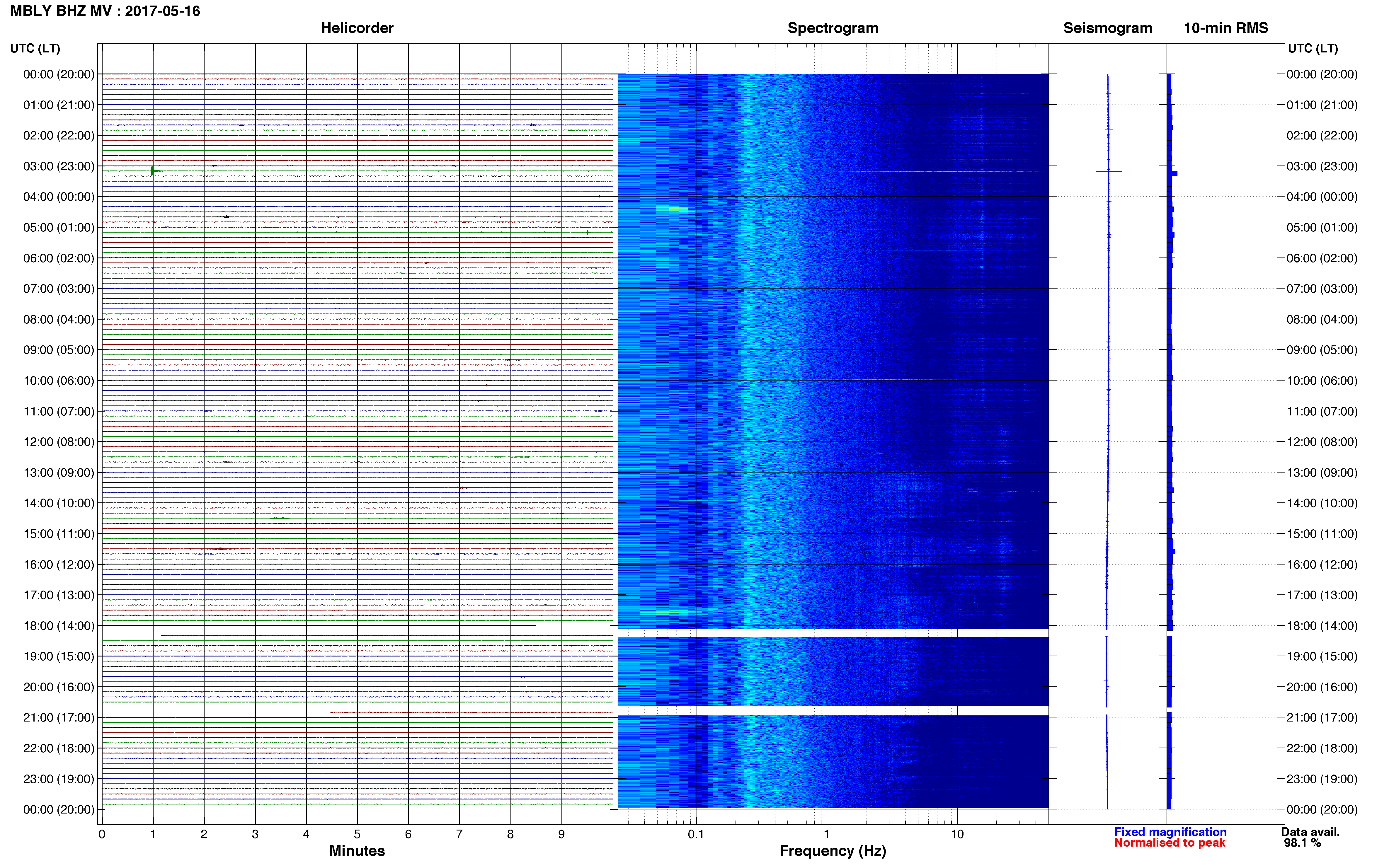Click the seismogram spike just after 03:00
Viewport: 1389px width, 868px height.
(x=1108, y=171)
